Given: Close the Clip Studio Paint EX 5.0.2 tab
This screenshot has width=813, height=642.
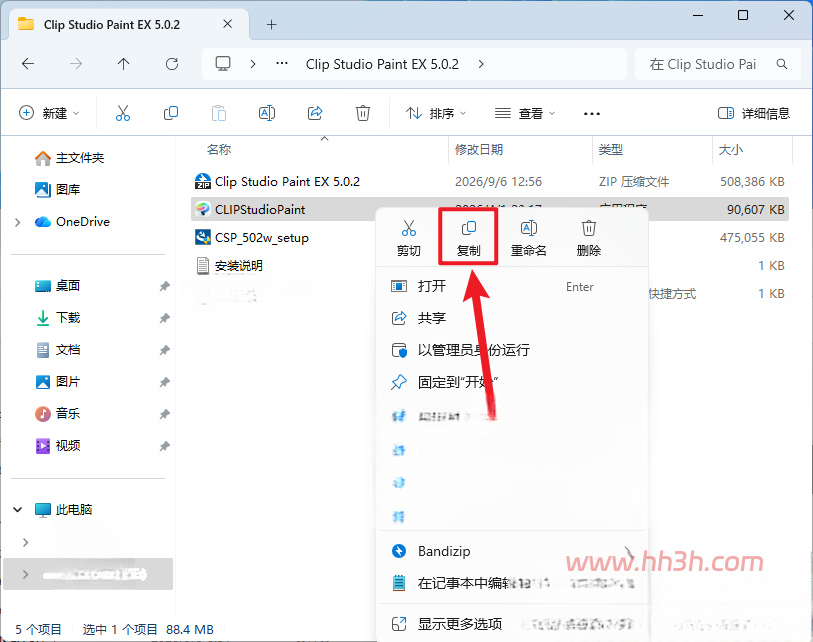Looking at the screenshot, I should click(227, 24).
